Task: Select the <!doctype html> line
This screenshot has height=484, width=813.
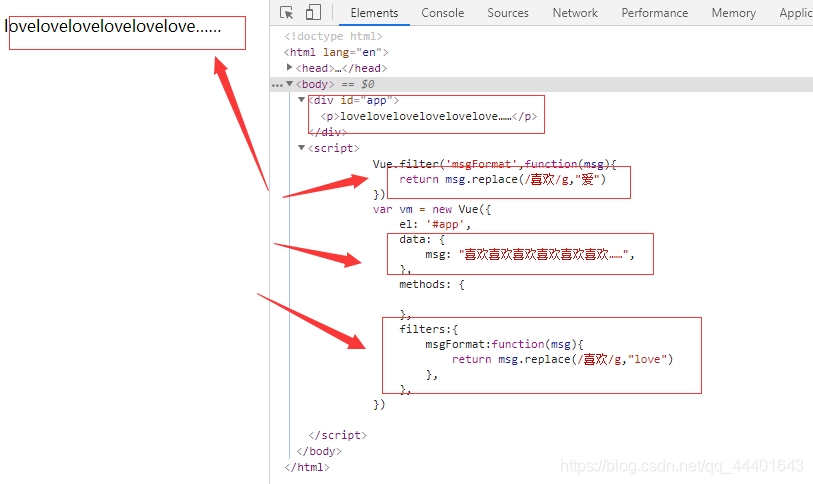Action: (333, 36)
